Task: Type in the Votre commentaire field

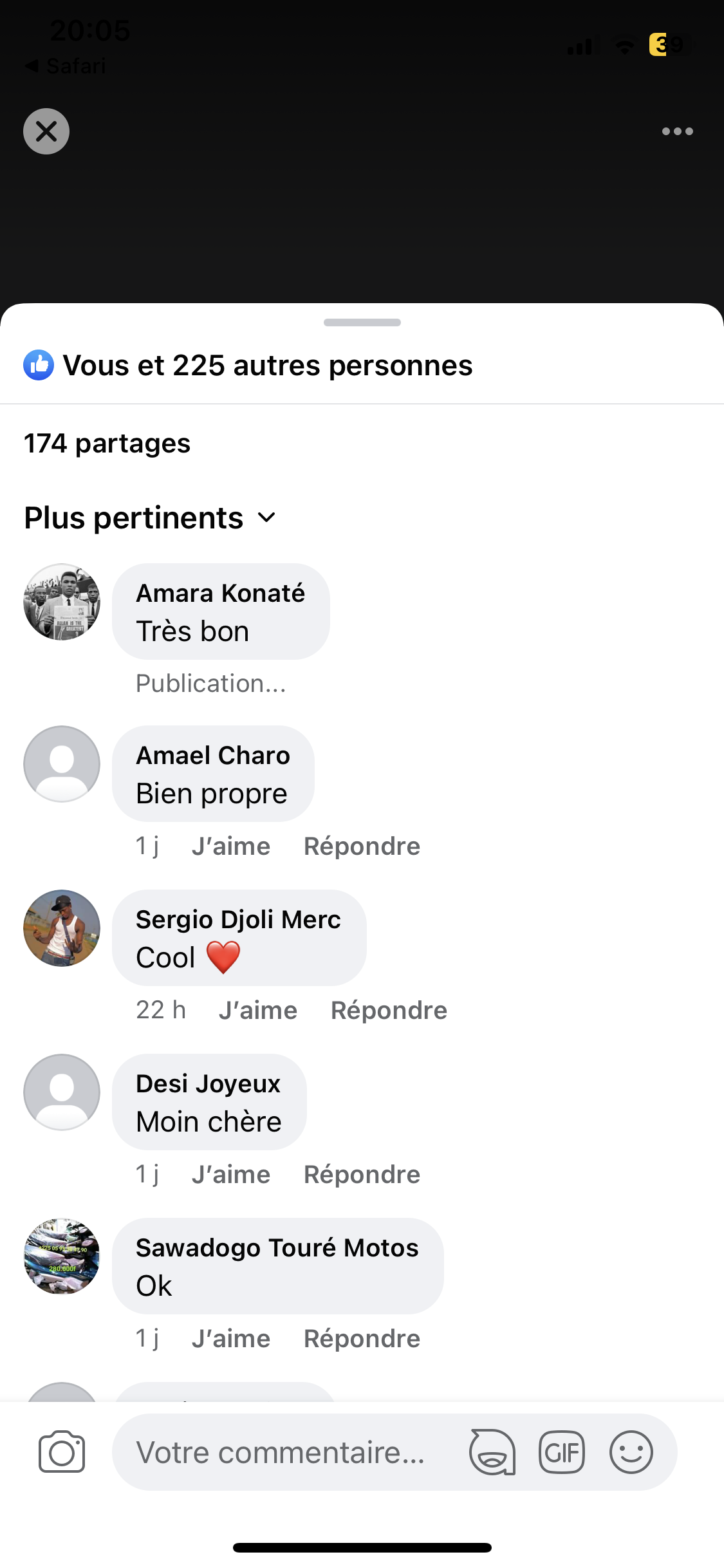Action: [281, 1452]
